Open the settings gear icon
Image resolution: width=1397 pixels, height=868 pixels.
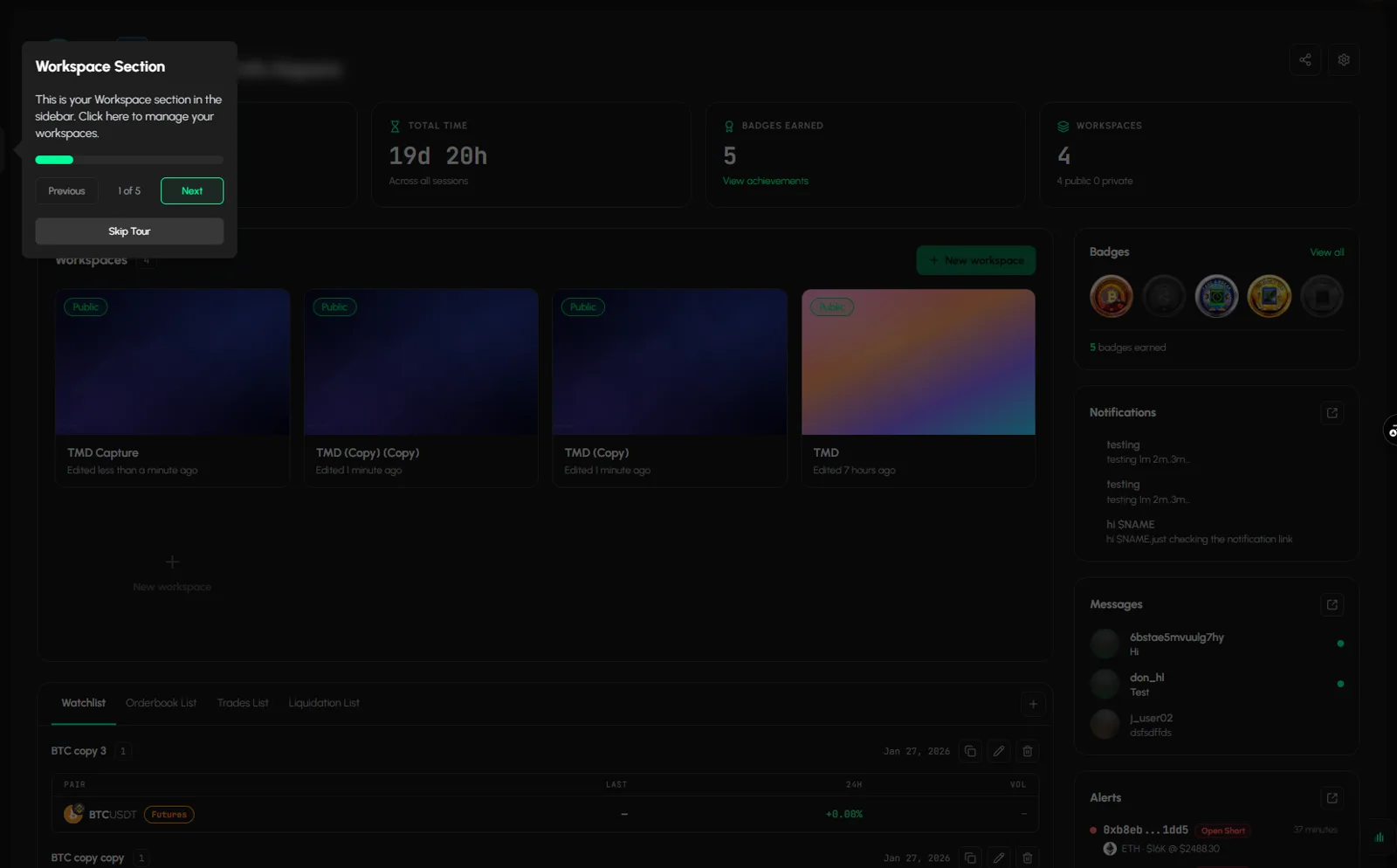point(1344,60)
